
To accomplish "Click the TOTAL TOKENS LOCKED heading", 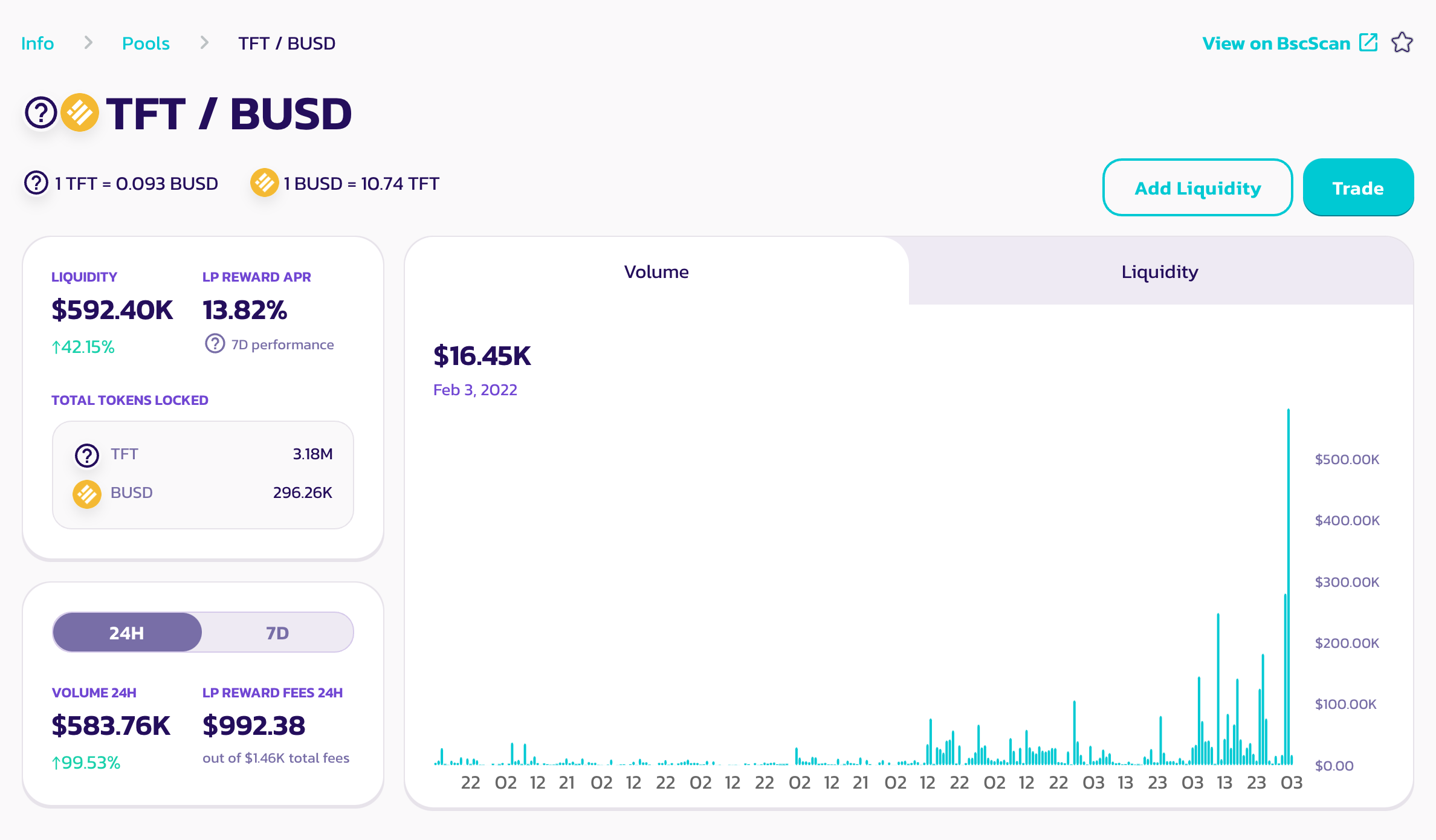I will pyautogui.click(x=130, y=400).
